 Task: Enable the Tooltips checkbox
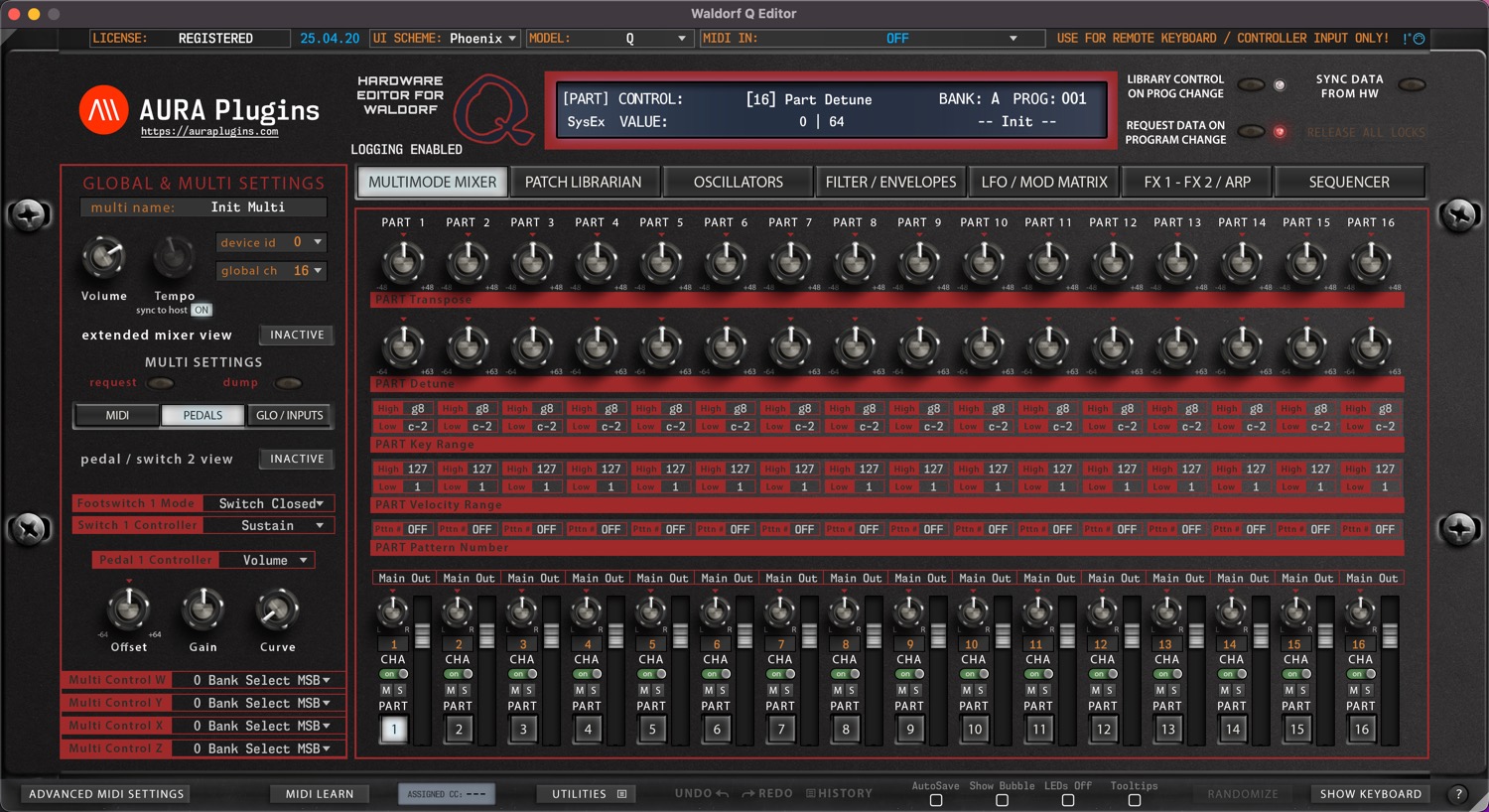[1135, 800]
